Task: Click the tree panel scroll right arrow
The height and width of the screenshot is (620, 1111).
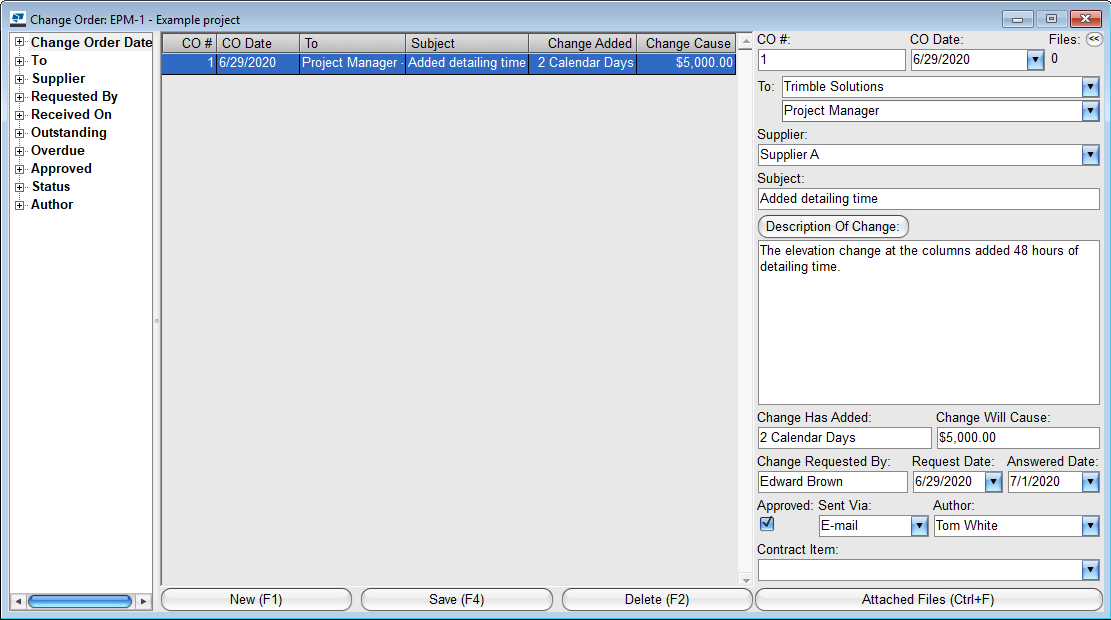Action: 143,601
